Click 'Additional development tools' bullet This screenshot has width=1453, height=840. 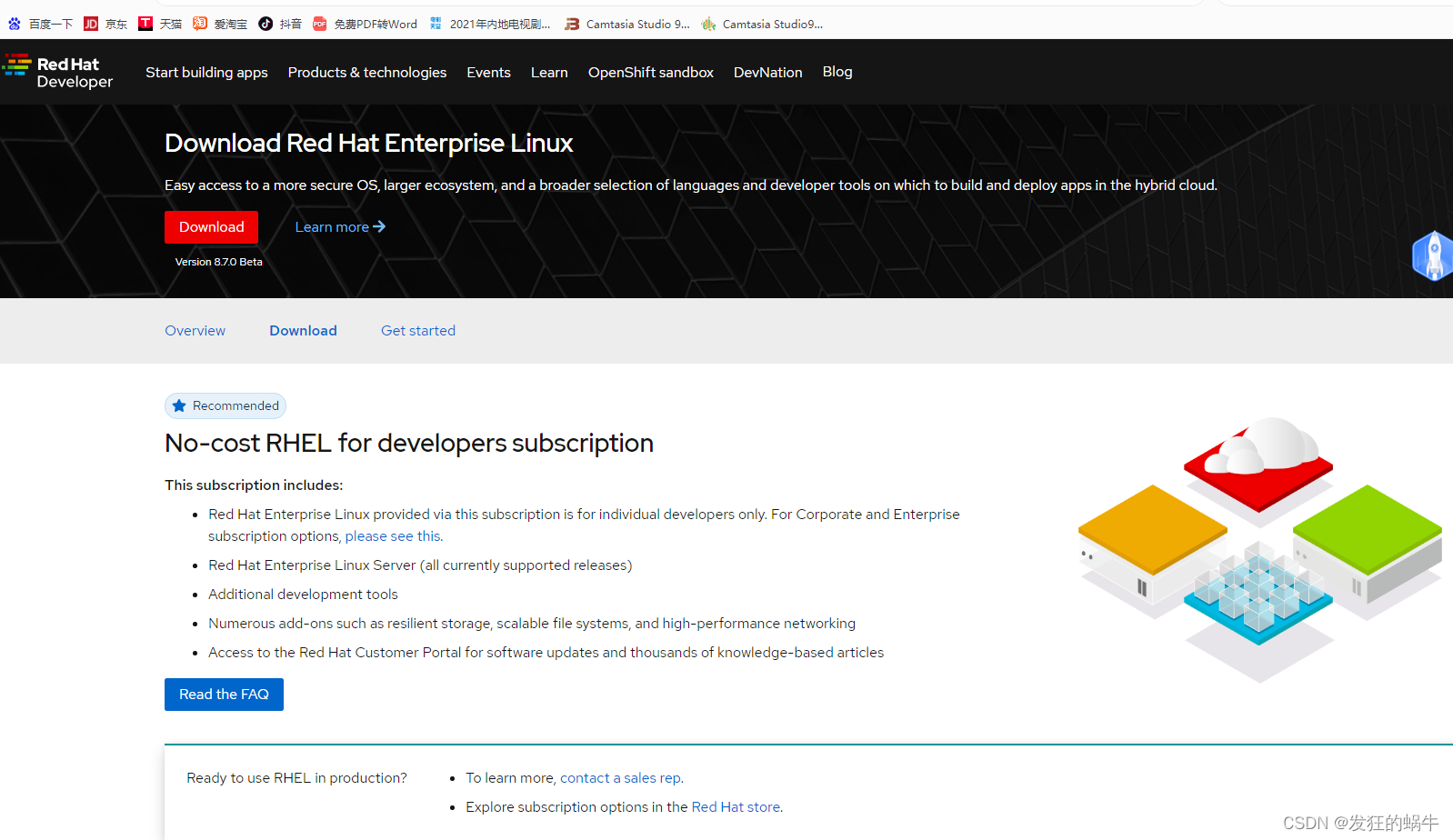tap(303, 595)
